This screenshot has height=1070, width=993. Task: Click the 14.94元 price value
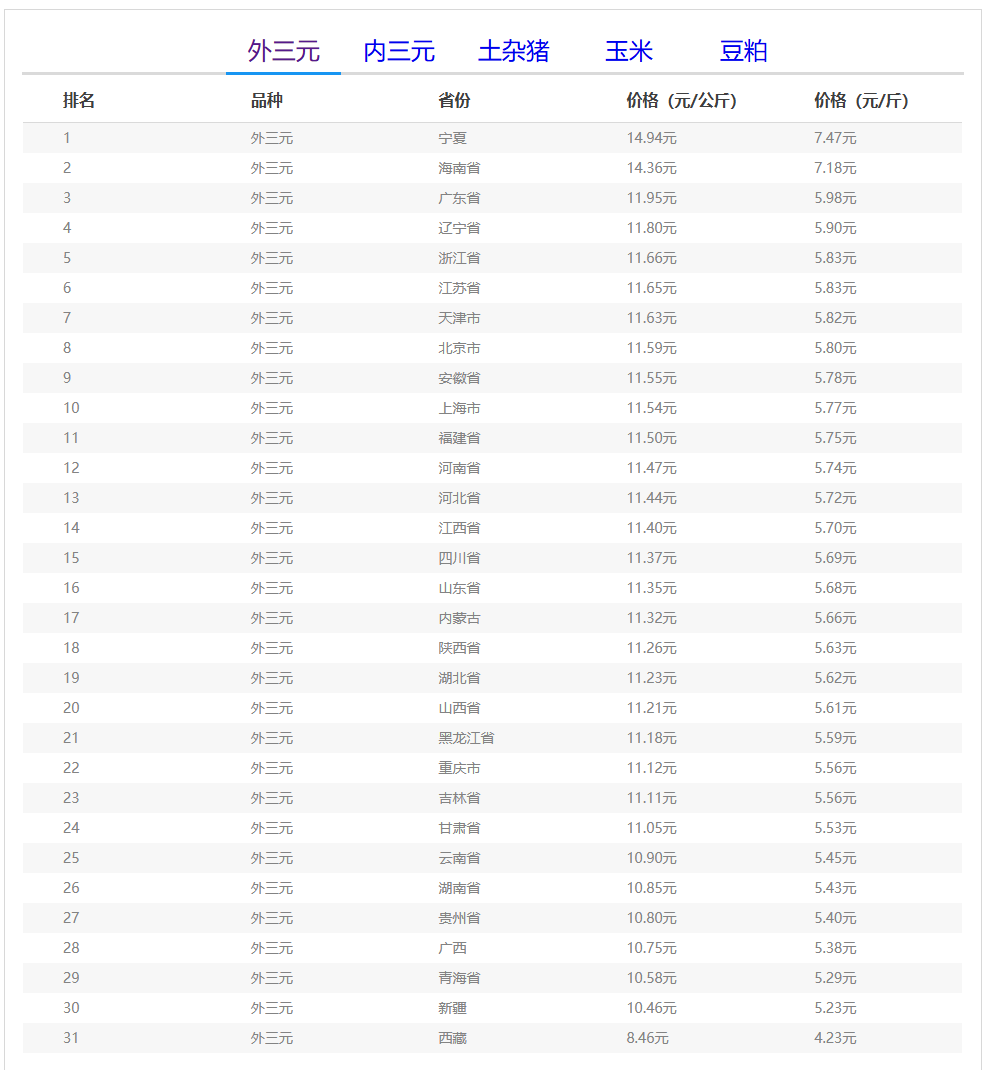tap(652, 138)
